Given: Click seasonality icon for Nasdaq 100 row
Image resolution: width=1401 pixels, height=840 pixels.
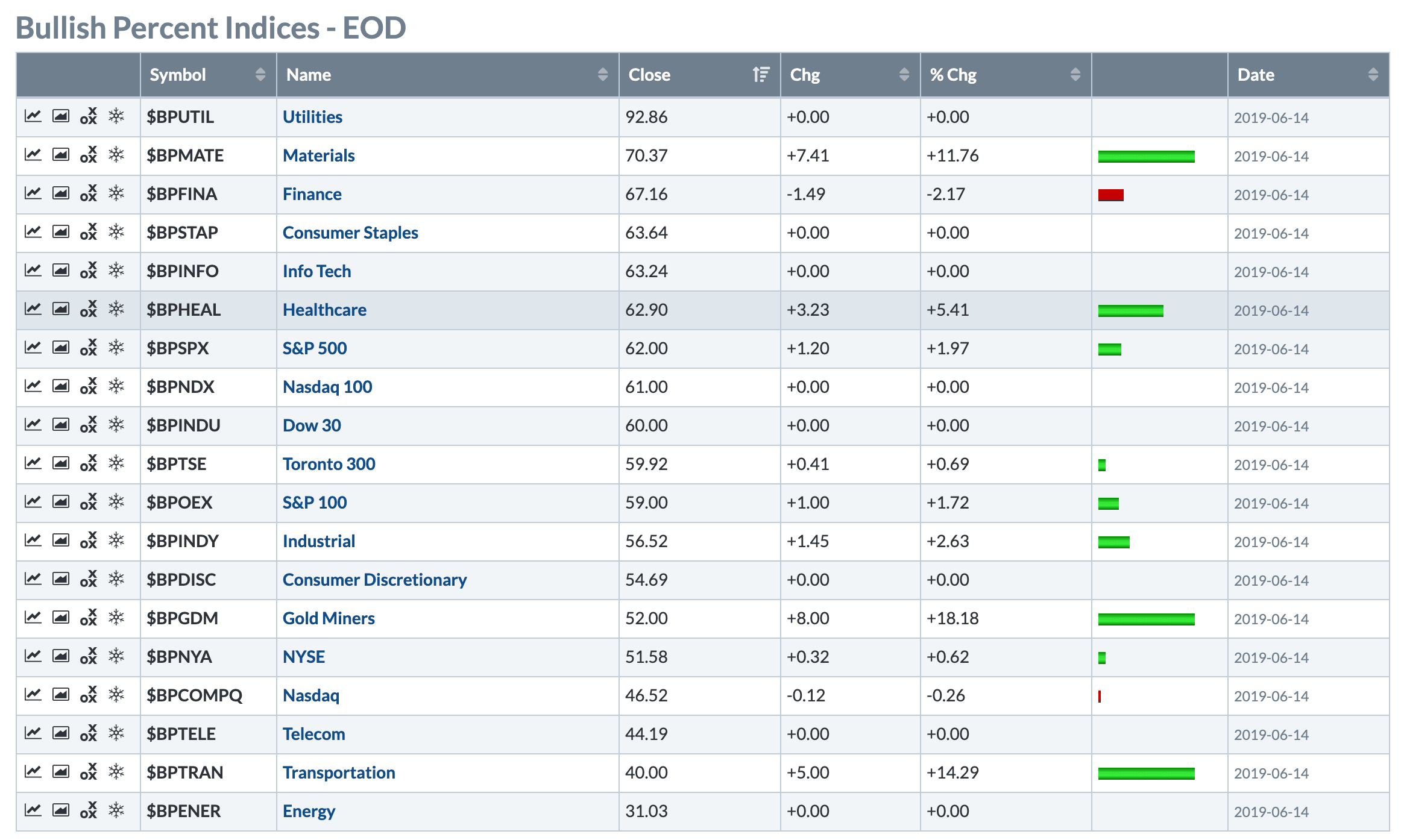Looking at the screenshot, I should coord(116,386).
